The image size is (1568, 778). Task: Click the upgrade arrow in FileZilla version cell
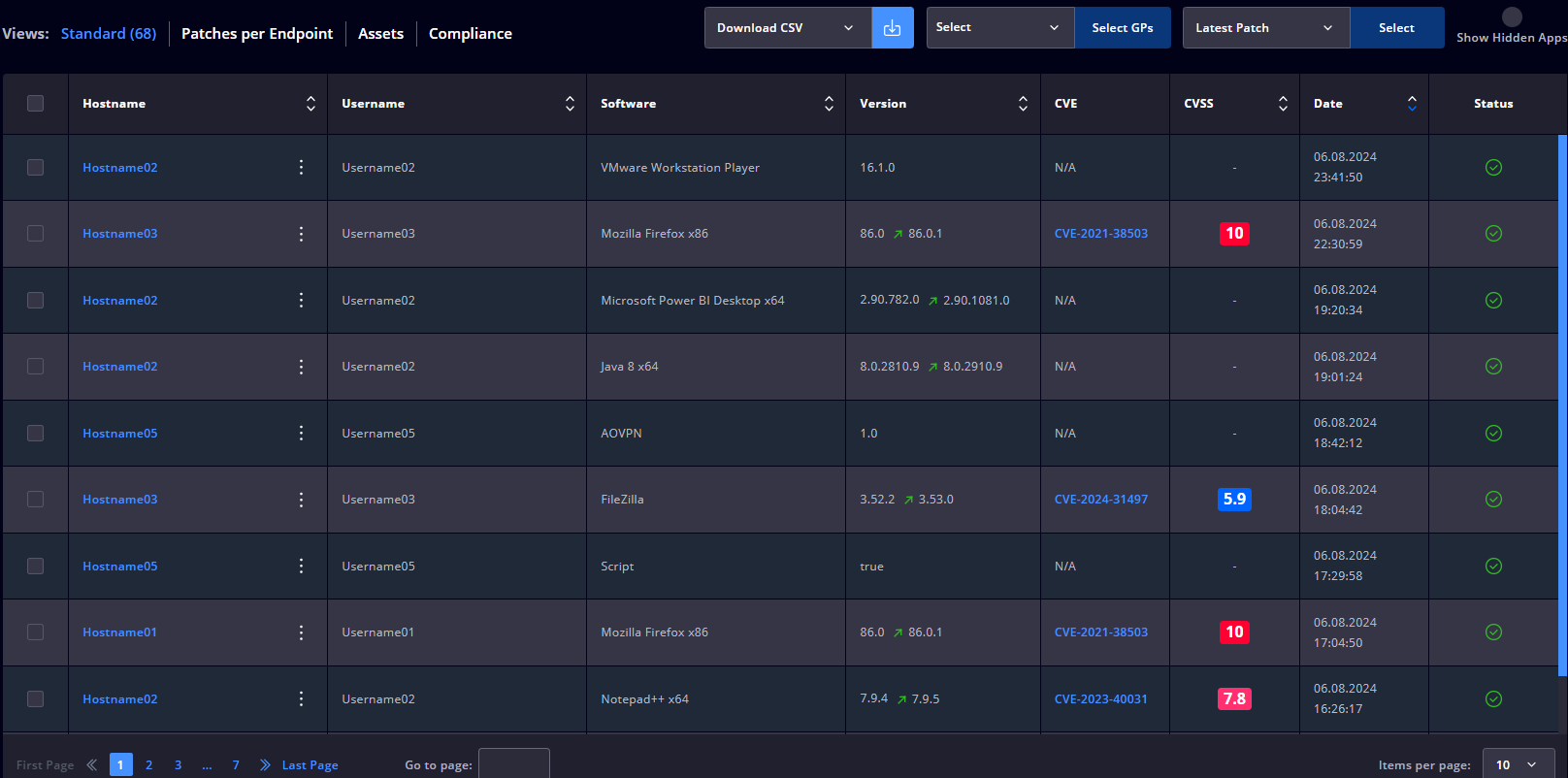pyautogui.click(x=908, y=500)
